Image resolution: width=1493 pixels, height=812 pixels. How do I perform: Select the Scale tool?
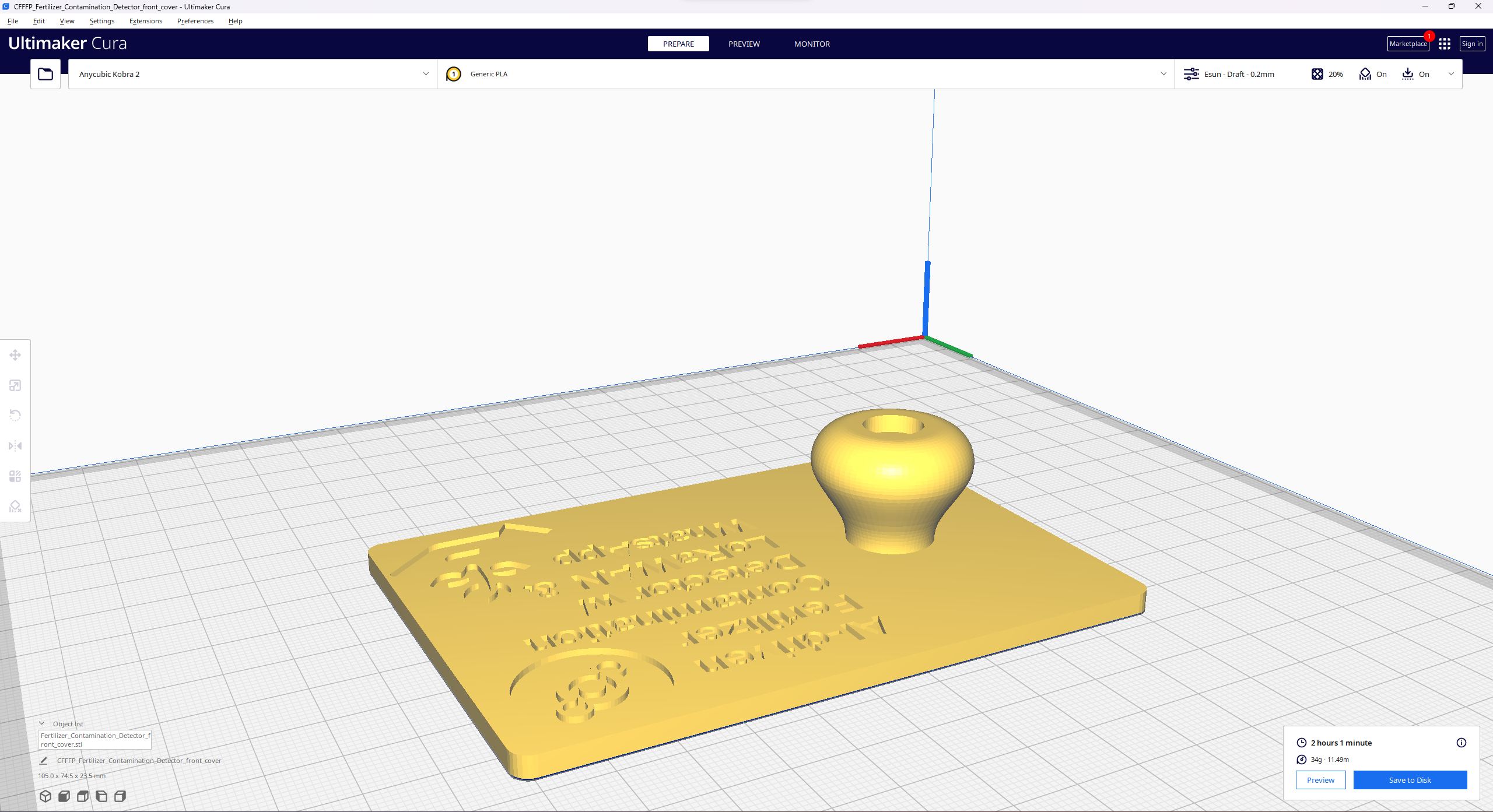click(x=15, y=385)
